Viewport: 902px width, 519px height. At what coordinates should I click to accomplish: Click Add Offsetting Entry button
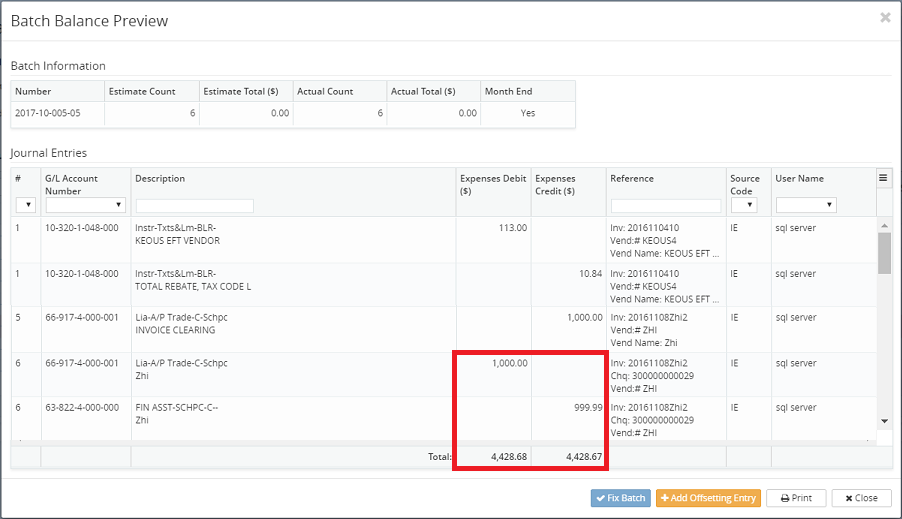(709, 498)
